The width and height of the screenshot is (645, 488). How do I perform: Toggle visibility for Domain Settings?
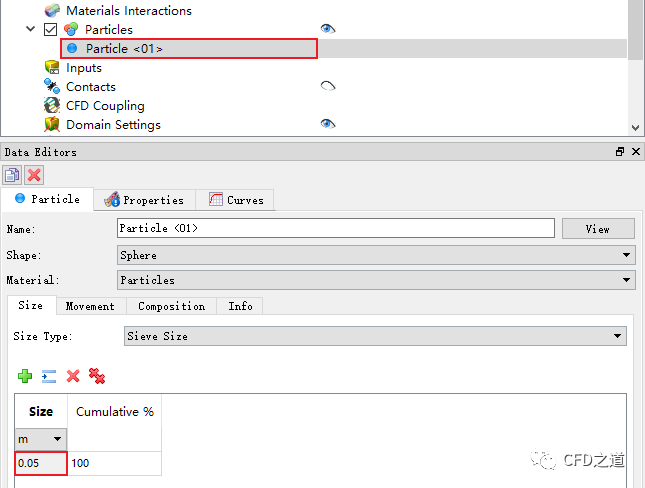pos(327,124)
